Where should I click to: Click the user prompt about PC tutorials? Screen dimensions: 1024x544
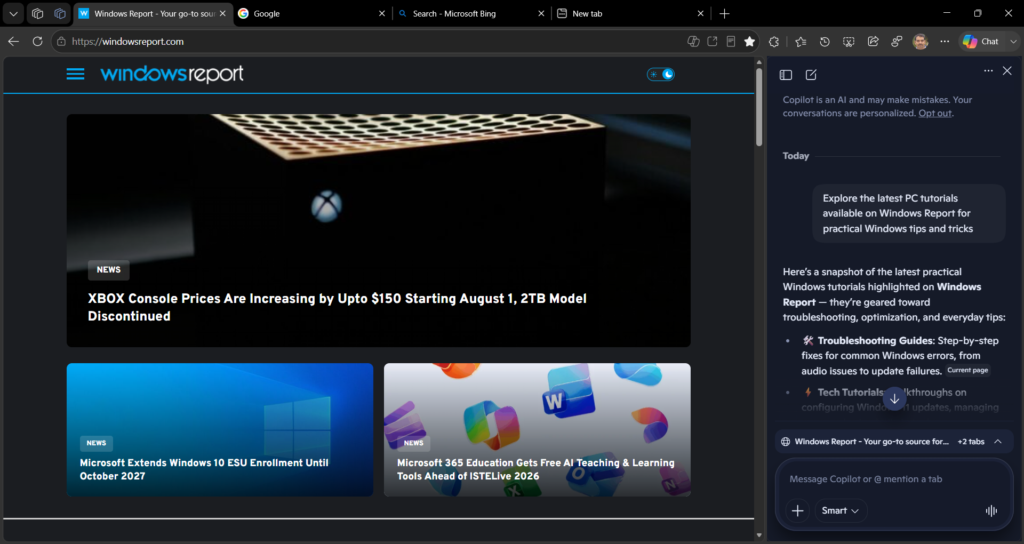(908, 214)
